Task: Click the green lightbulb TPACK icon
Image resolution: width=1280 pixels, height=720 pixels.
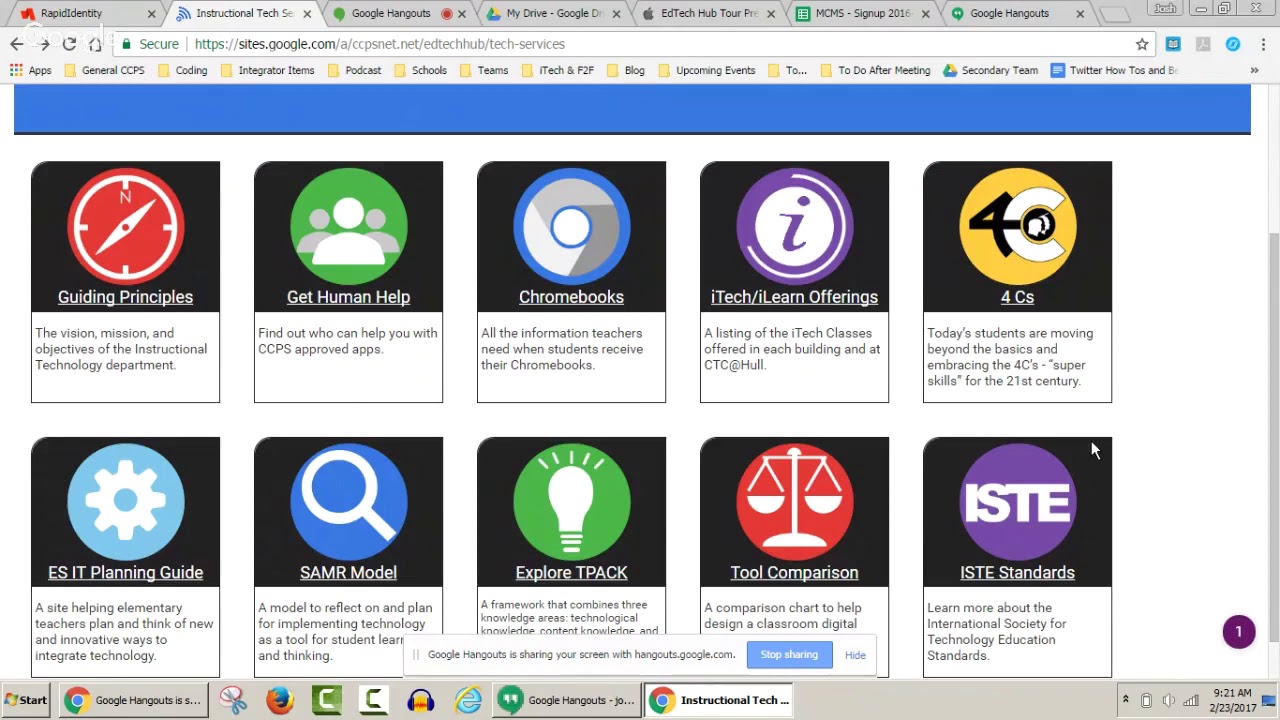Action: click(x=571, y=501)
